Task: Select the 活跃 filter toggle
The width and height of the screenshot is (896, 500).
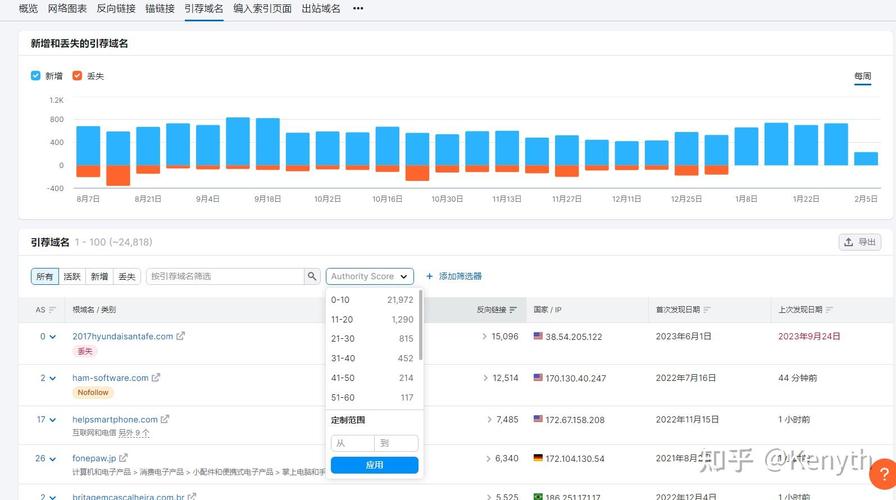Action: coord(72,277)
